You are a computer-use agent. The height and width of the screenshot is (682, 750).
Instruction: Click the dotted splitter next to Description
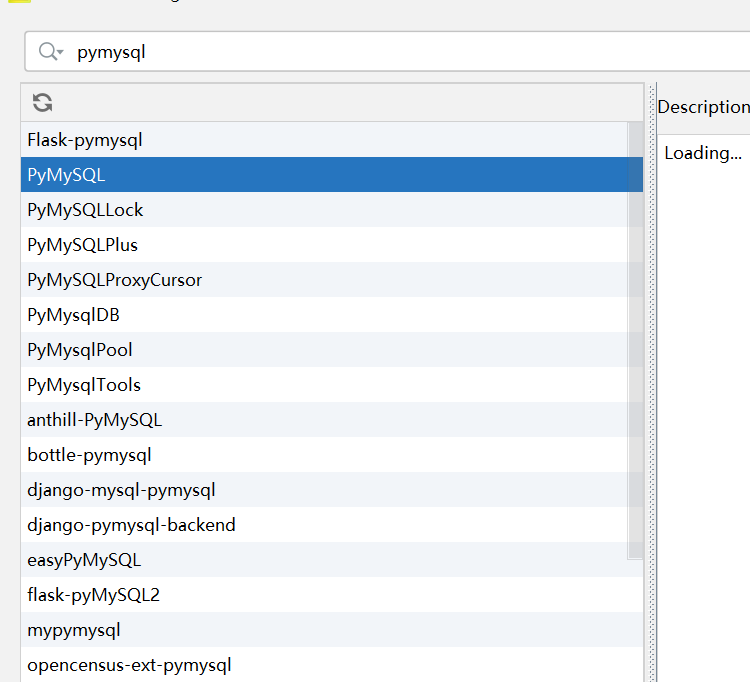click(651, 383)
